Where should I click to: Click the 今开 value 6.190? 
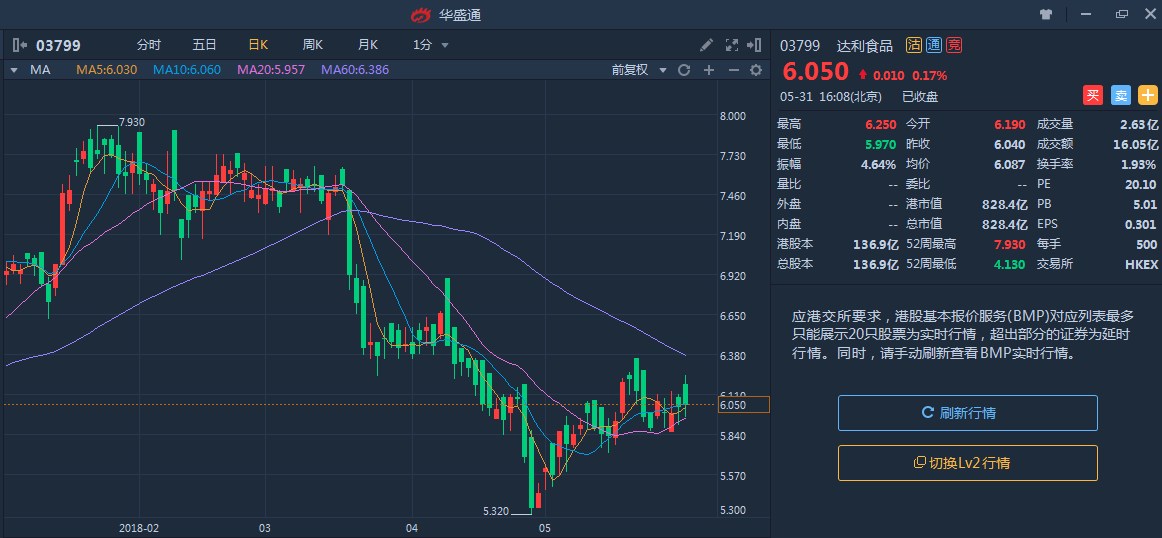(x=1010, y=124)
